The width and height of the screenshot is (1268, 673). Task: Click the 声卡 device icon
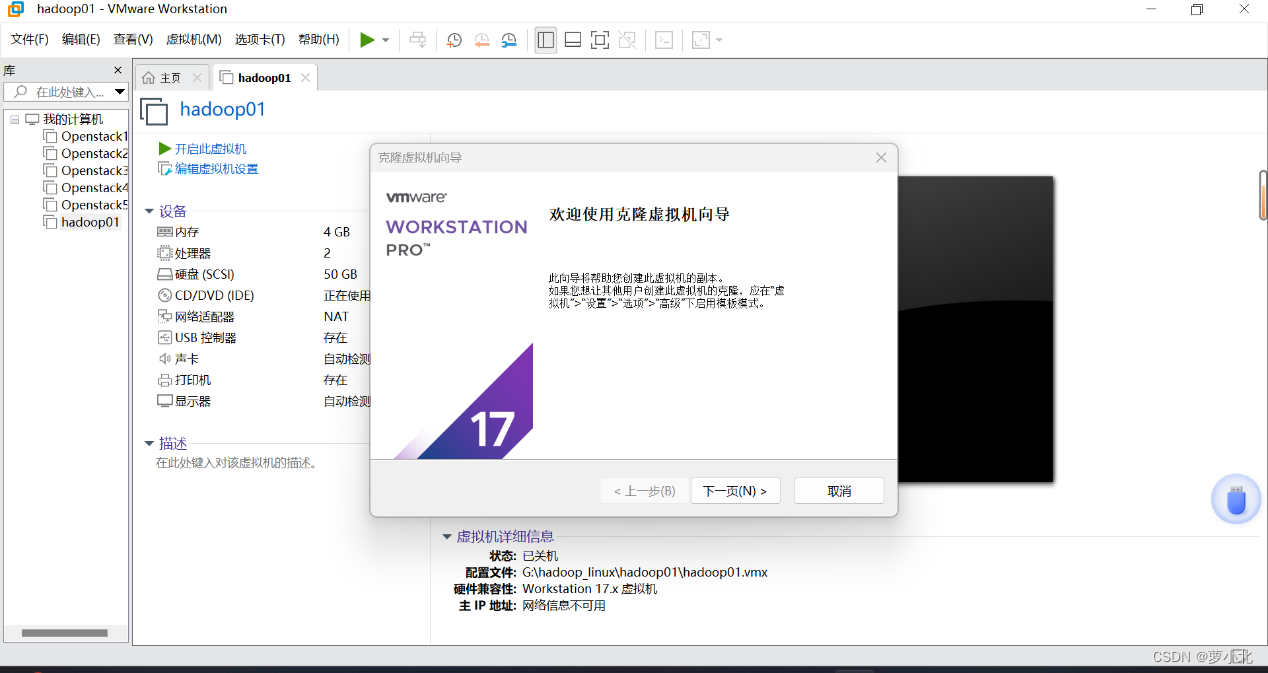coord(165,359)
